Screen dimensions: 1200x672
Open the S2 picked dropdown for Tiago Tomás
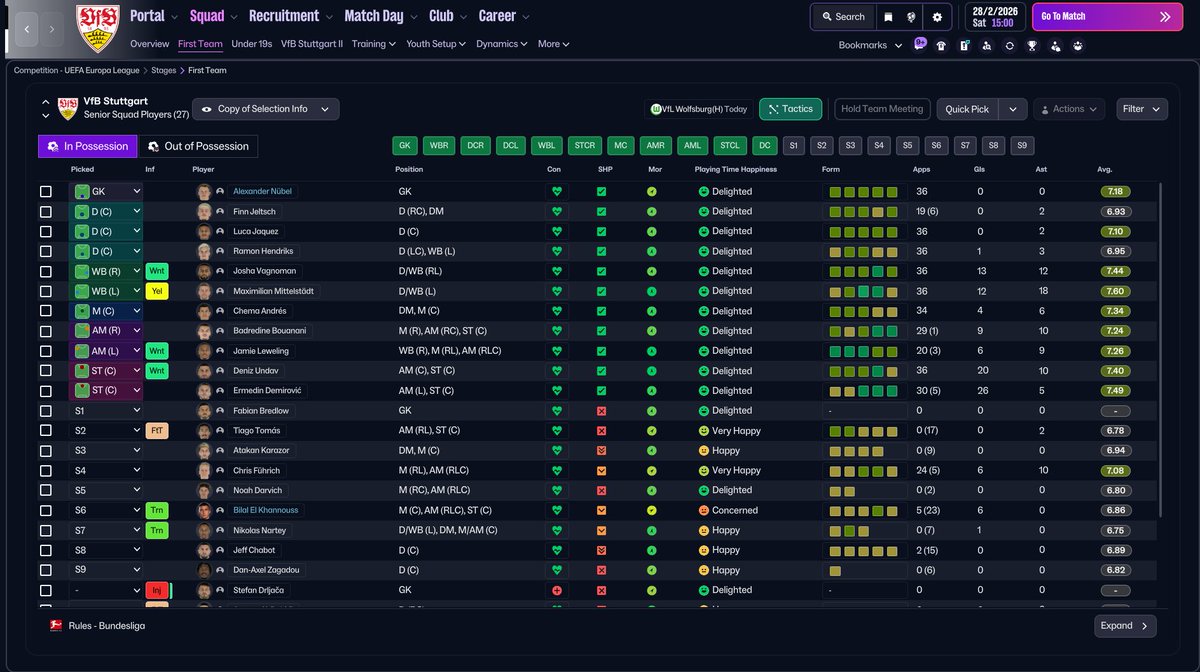click(106, 431)
